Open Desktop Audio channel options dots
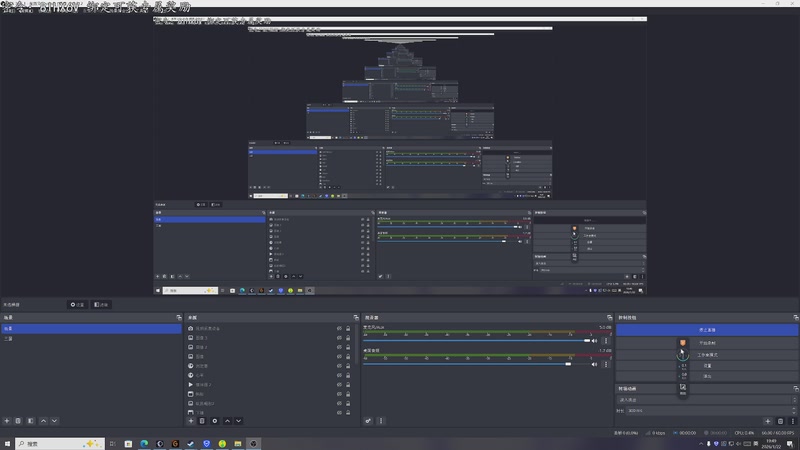The width and height of the screenshot is (800, 450). (x=606, y=364)
